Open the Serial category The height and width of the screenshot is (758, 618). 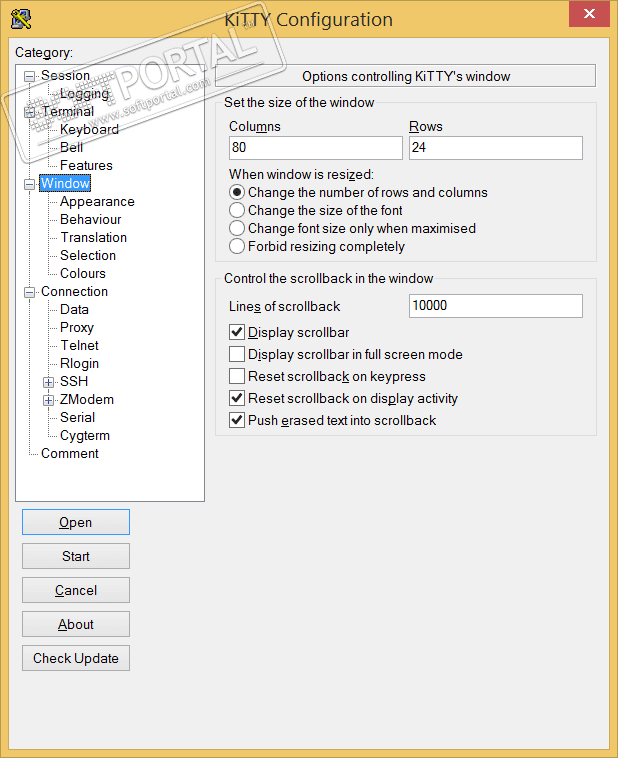[x=77, y=417]
